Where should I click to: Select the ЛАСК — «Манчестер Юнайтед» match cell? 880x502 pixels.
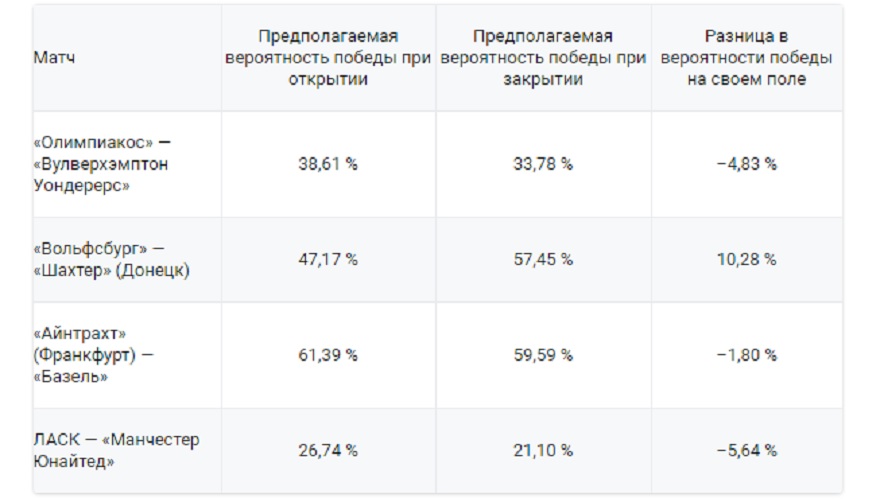(116, 450)
